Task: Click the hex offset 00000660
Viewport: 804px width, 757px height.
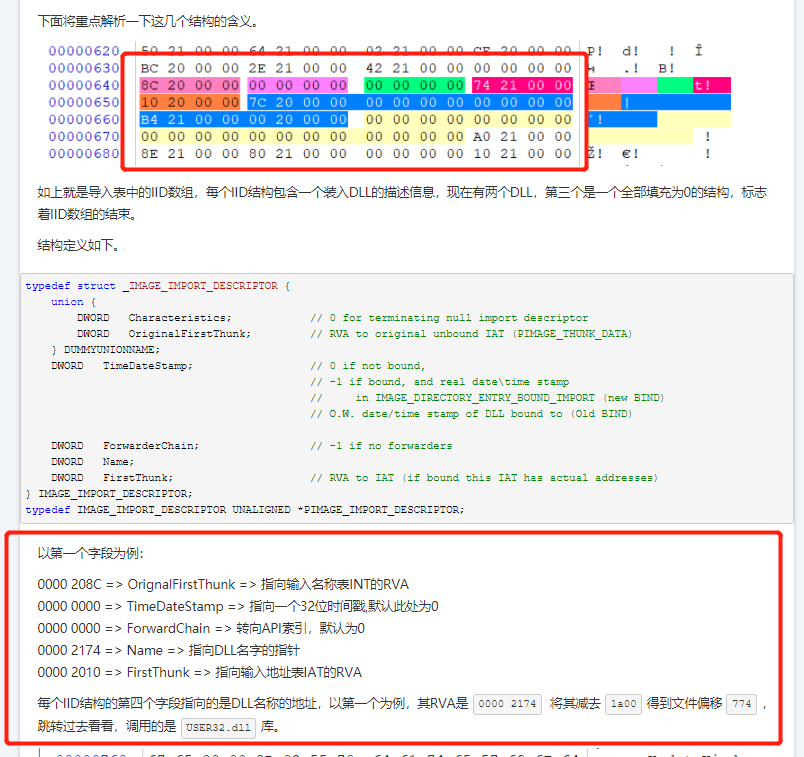Action: coord(84,119)
